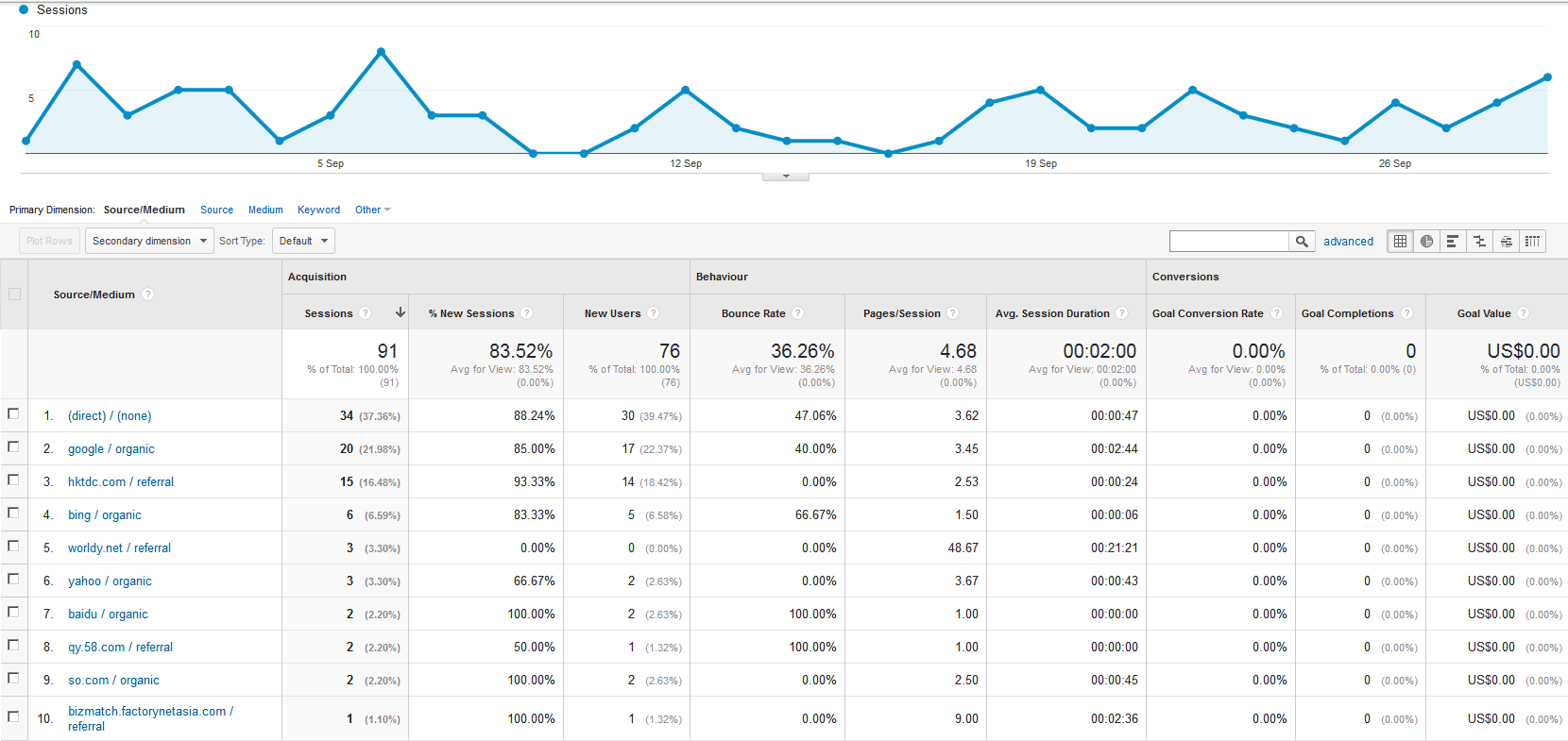This screenshot has height=741, width=1568.
Task: Open the bizmatch.factorynetasia.com / referral link
Action: pos(150,718)
